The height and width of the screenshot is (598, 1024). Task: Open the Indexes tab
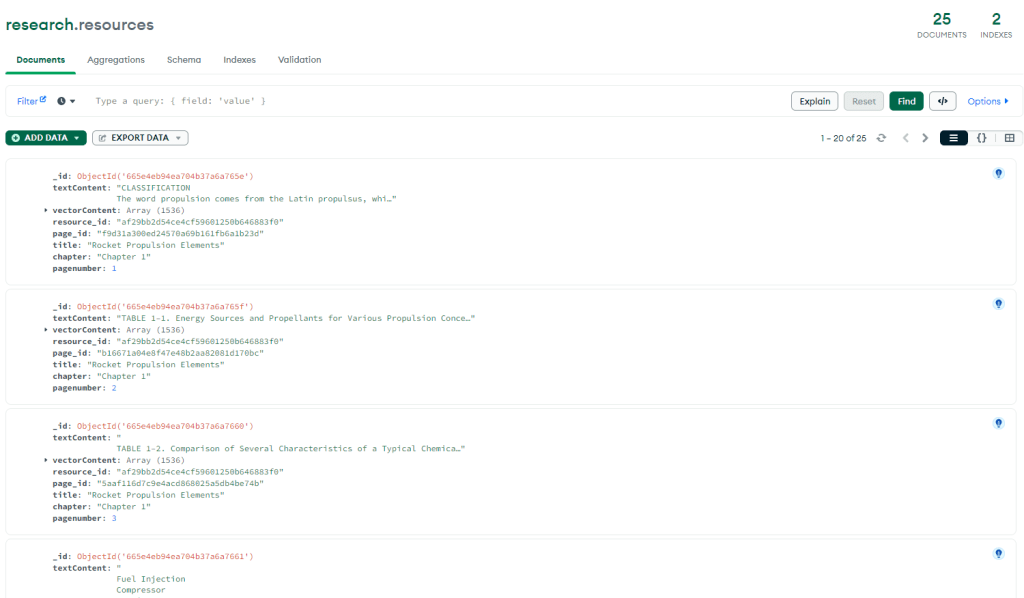pyautogui.click(x=239, y=60)
